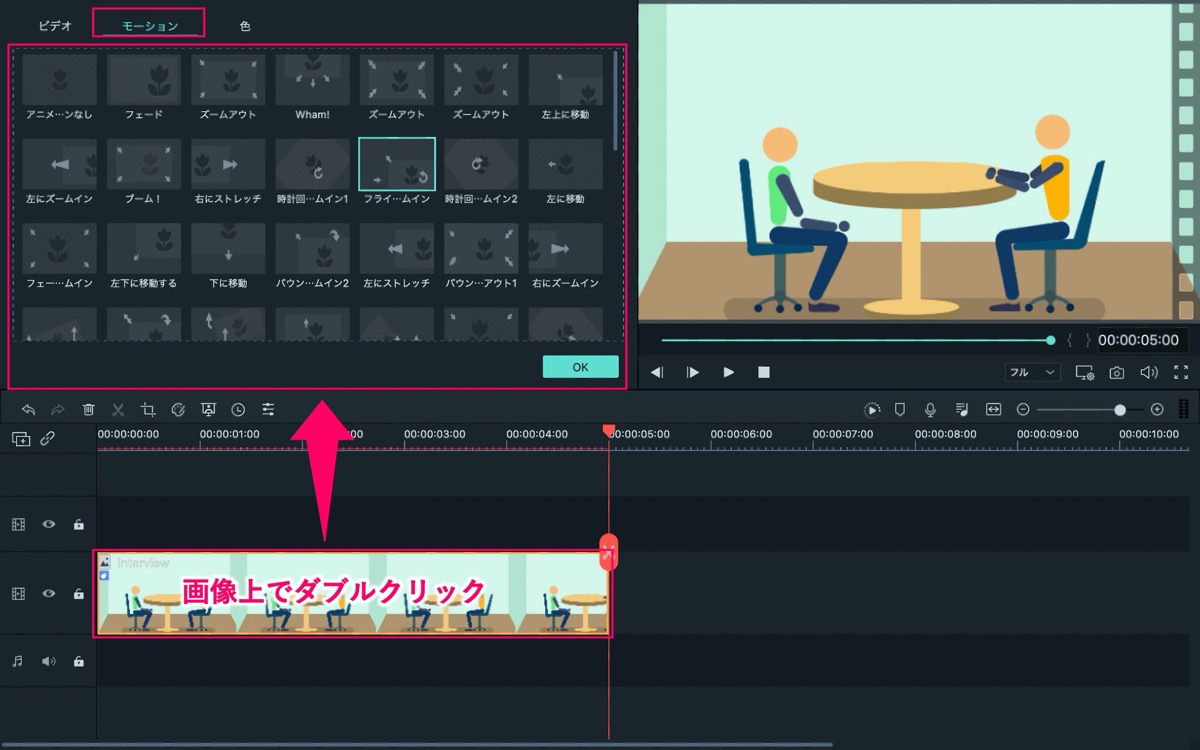This screenshot has height=750, width=1200.
Task: Choose the 下に移動 motion preset
Action: click(228, 257)
